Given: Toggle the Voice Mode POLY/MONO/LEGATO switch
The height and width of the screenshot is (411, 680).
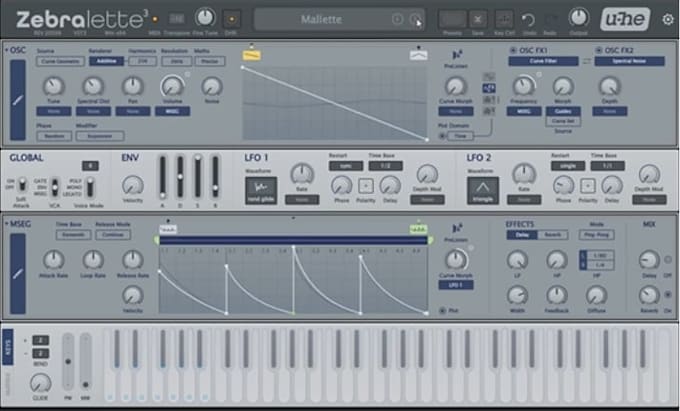Looking at the screenshot, I should pyautogui.click(x=90, y=187).
